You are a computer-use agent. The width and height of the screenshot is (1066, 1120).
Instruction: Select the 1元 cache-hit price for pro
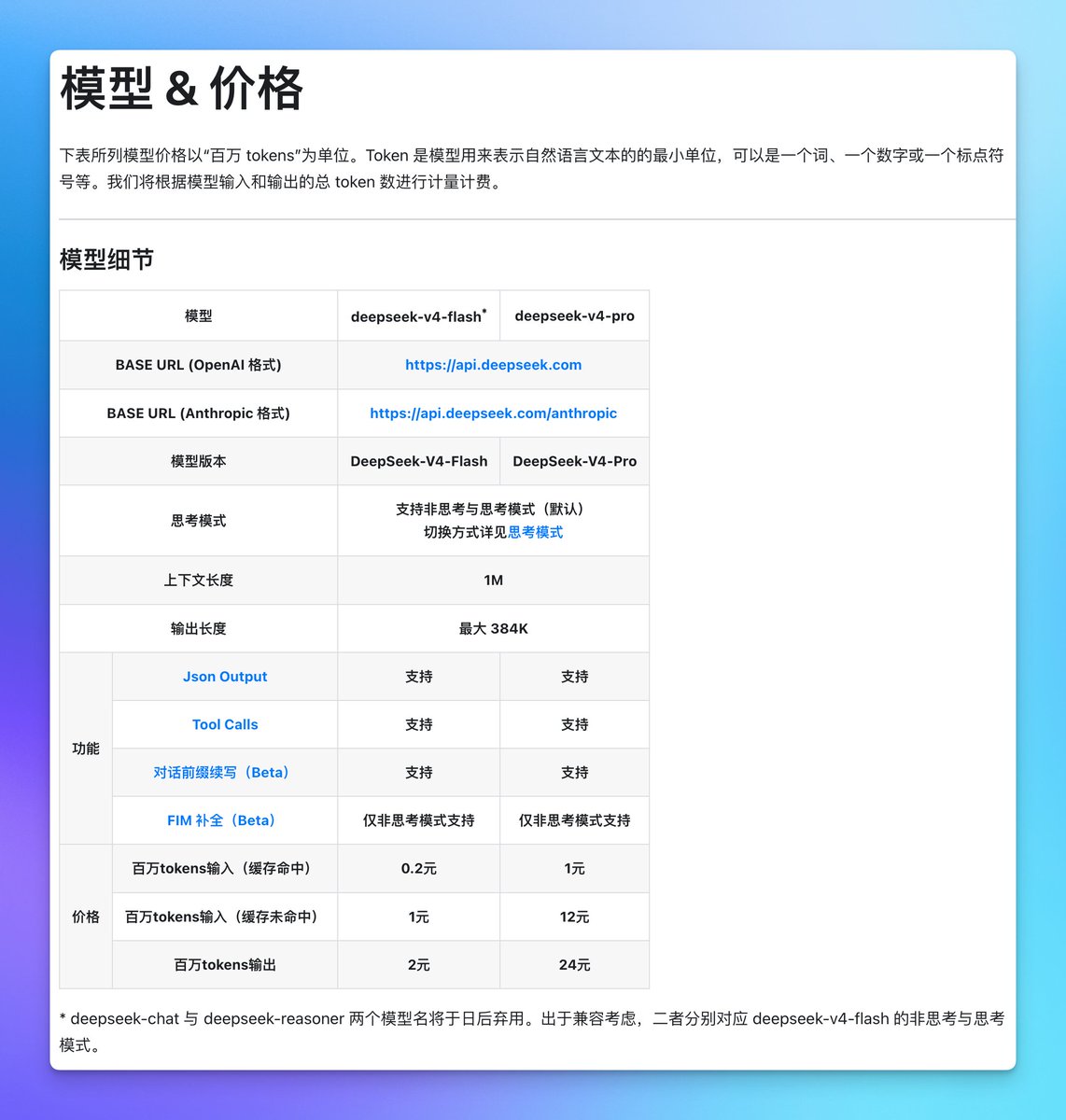(x=575, y=869)
